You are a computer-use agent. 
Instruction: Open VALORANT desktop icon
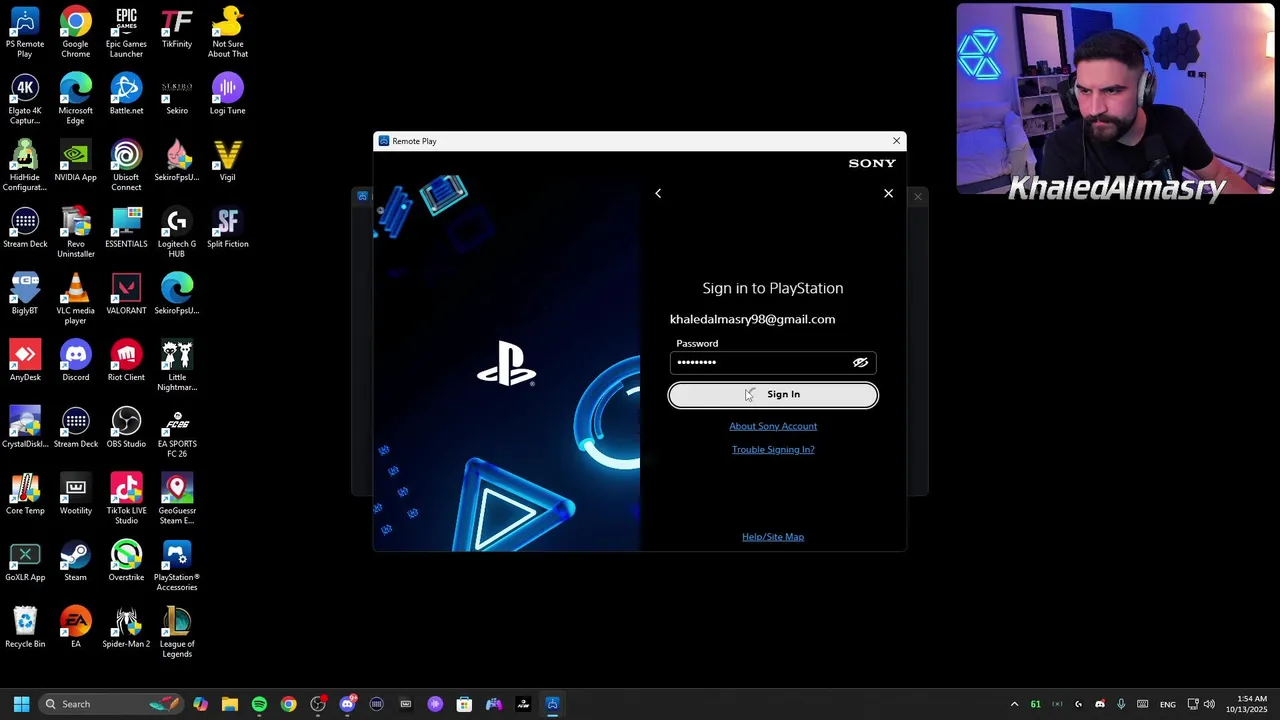[126, 294]
